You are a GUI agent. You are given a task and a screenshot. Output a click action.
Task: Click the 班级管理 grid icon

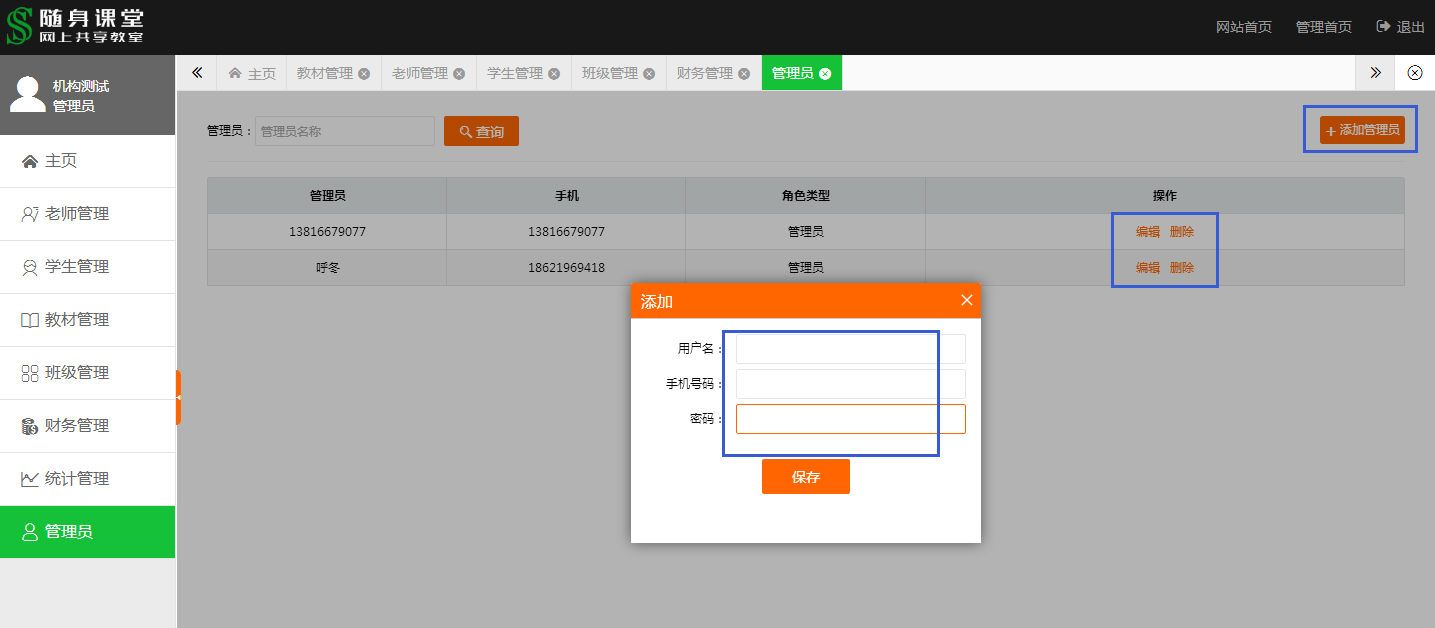coord(29,373)
